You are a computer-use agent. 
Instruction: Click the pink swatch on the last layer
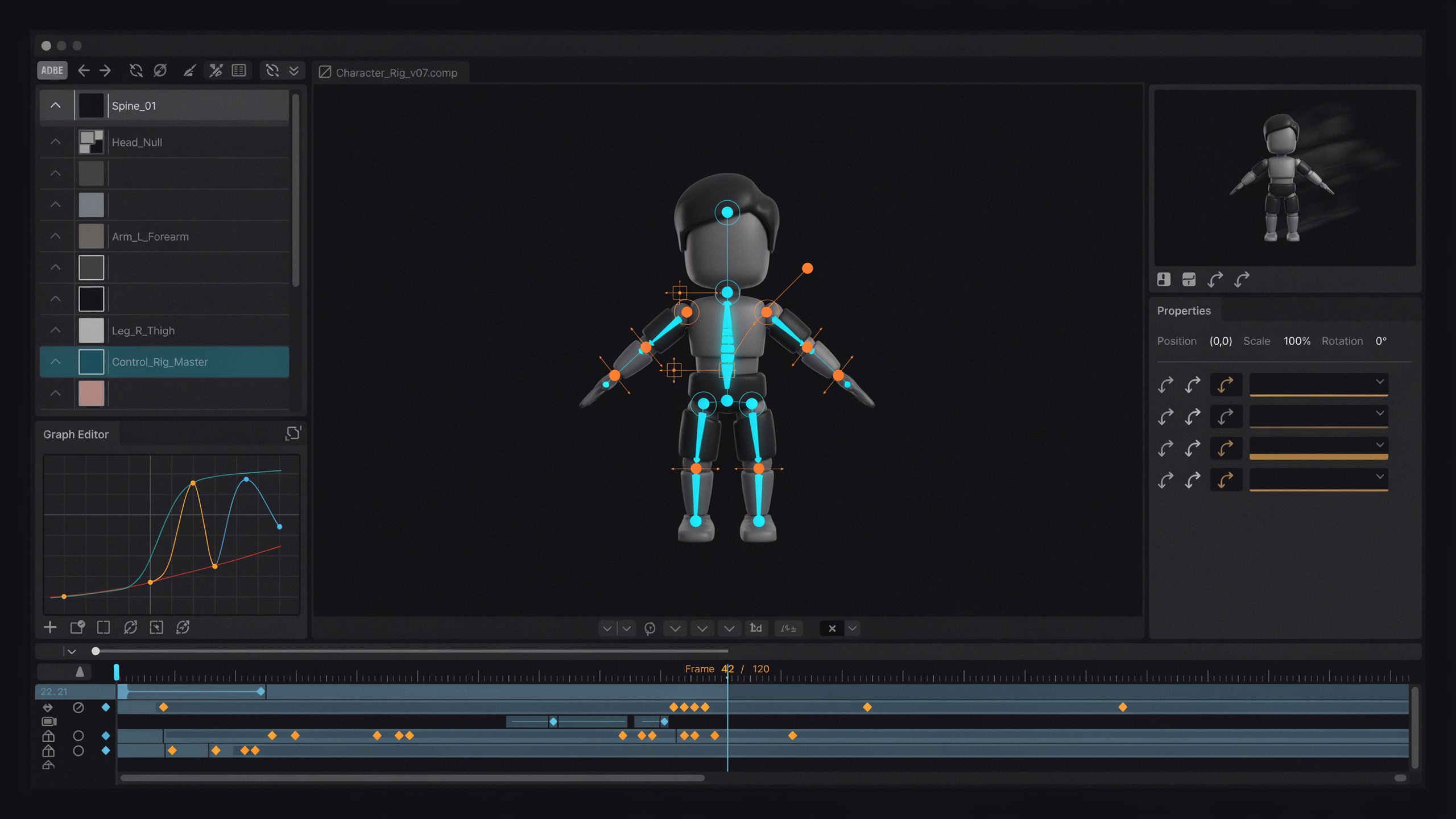91,393
